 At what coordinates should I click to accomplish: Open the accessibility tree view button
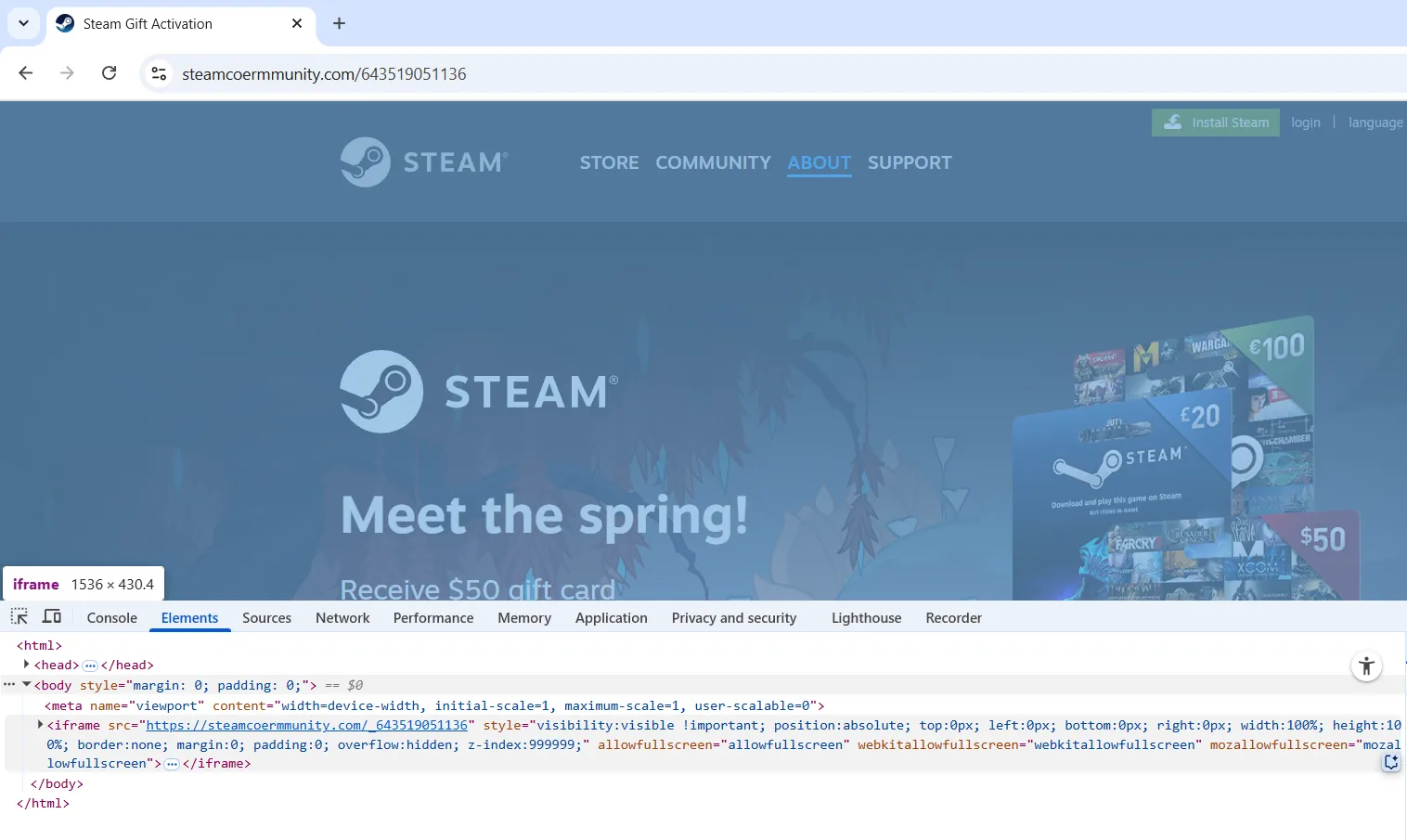coord(1366,666)
